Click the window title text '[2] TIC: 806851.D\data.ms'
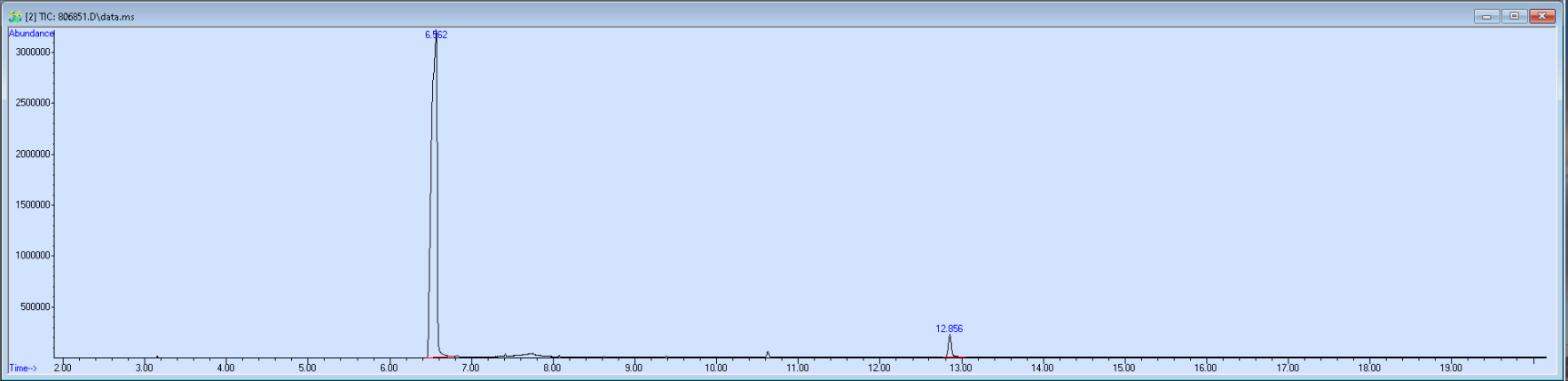 pos(80,17)
